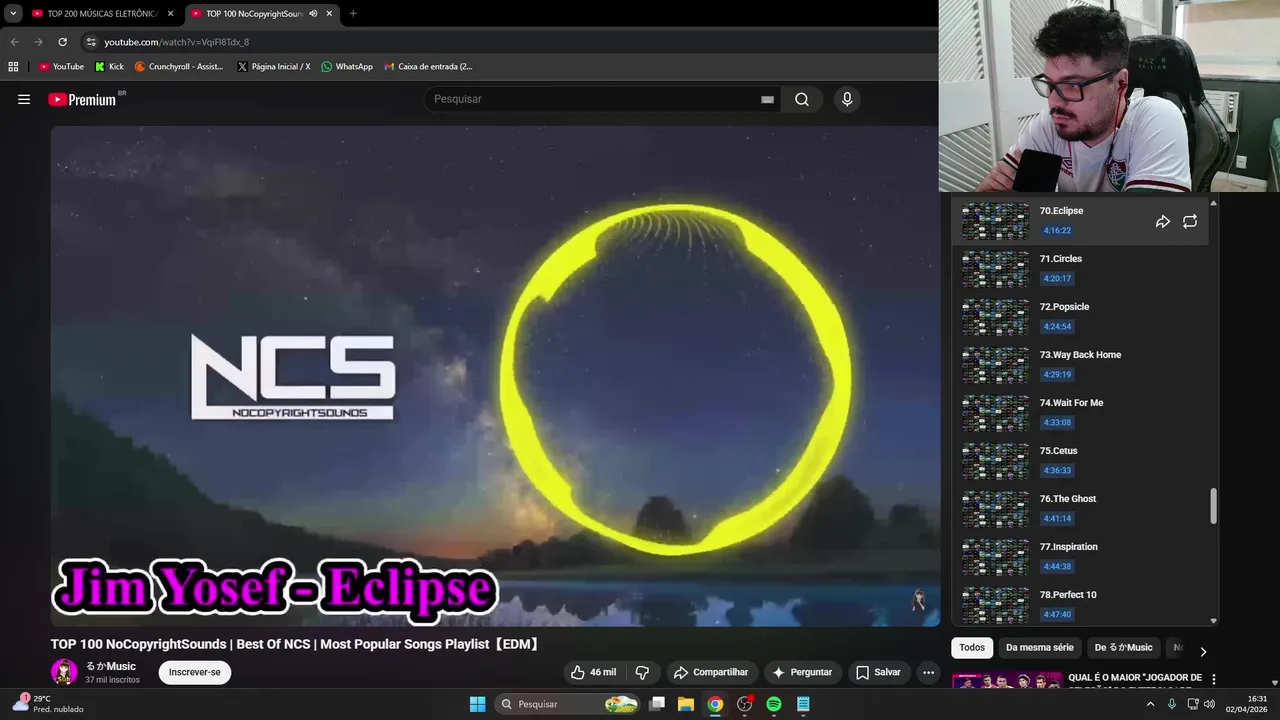This screenshot has width=1280, height=720.
Task: Open Spotify from the taskbar
Action: (x=773, y=704)
